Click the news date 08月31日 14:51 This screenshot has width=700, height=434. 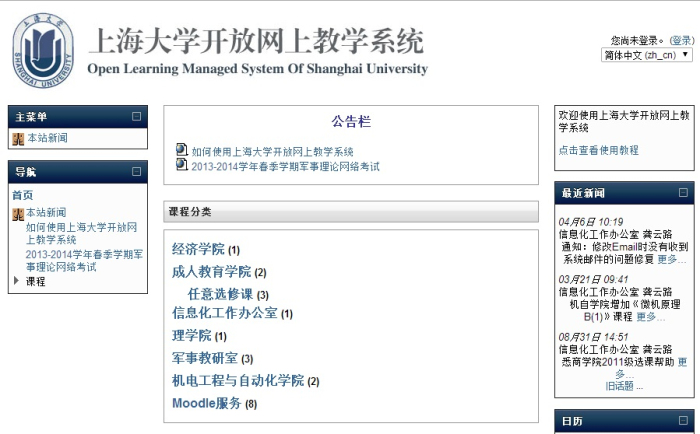(x=593, y=337)
